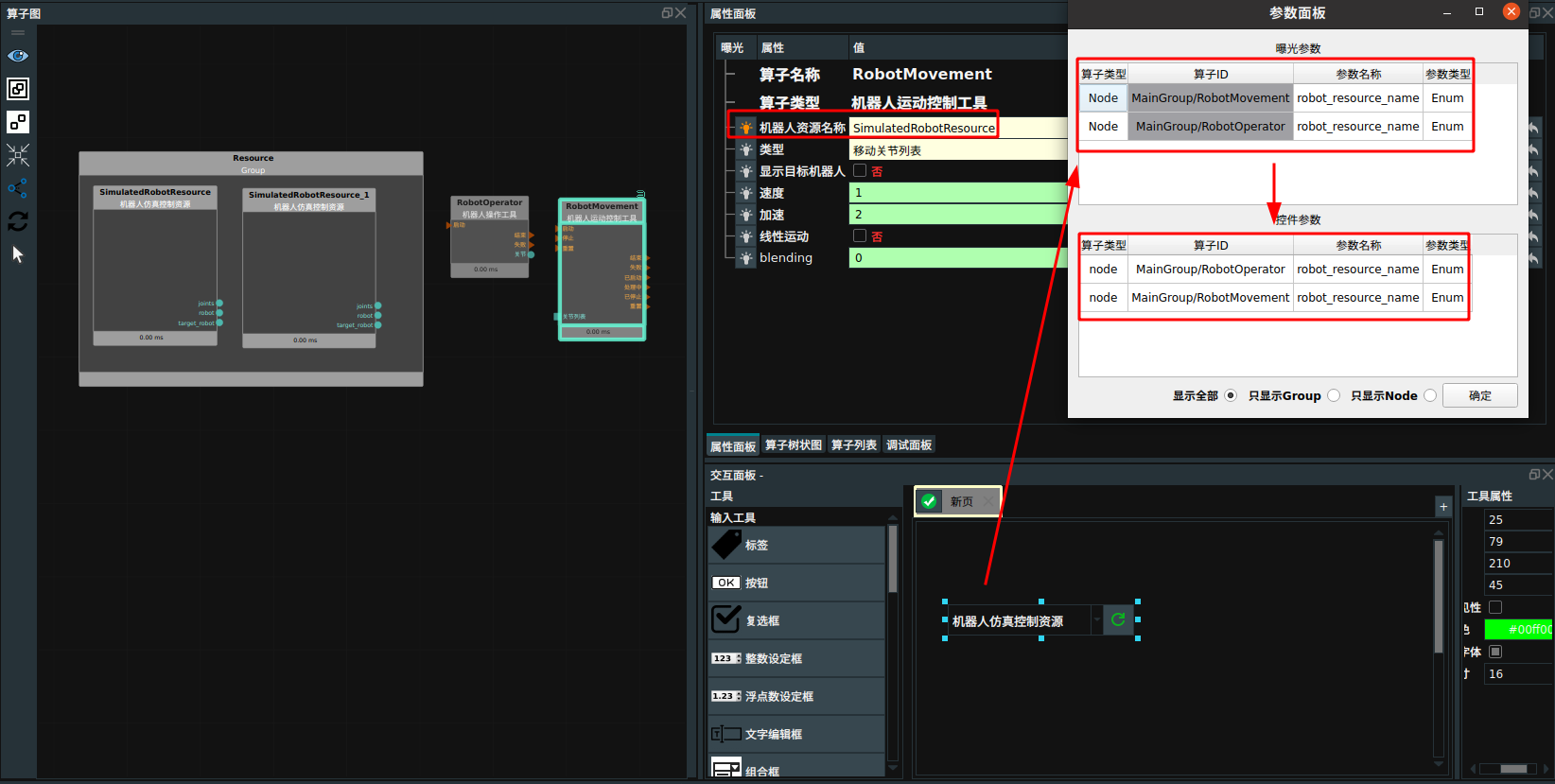
Task: Pick the 组合框 combo box tool
Action: click(796, 768)
